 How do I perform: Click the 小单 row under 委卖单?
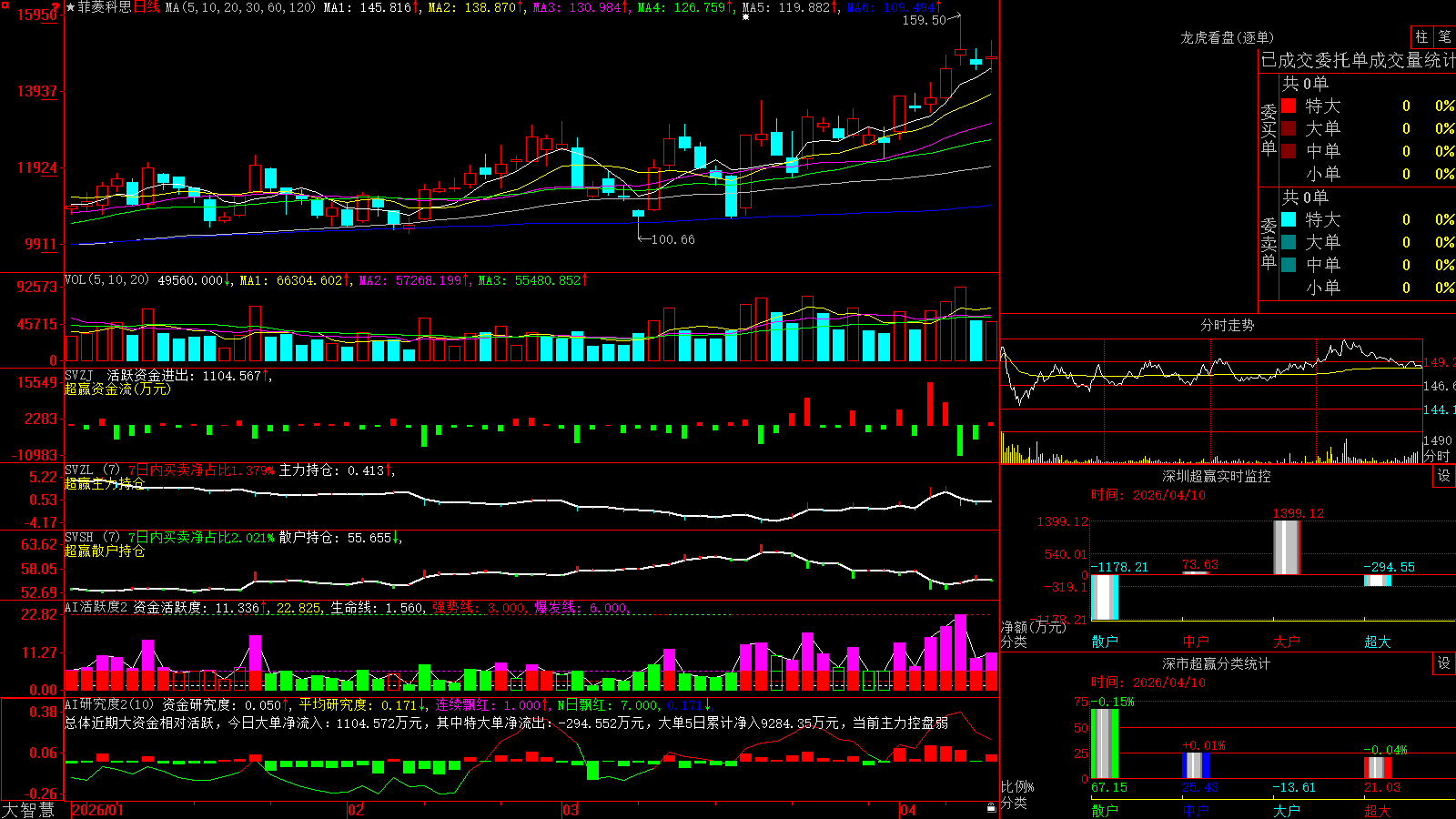click(x=1368, y=288)
